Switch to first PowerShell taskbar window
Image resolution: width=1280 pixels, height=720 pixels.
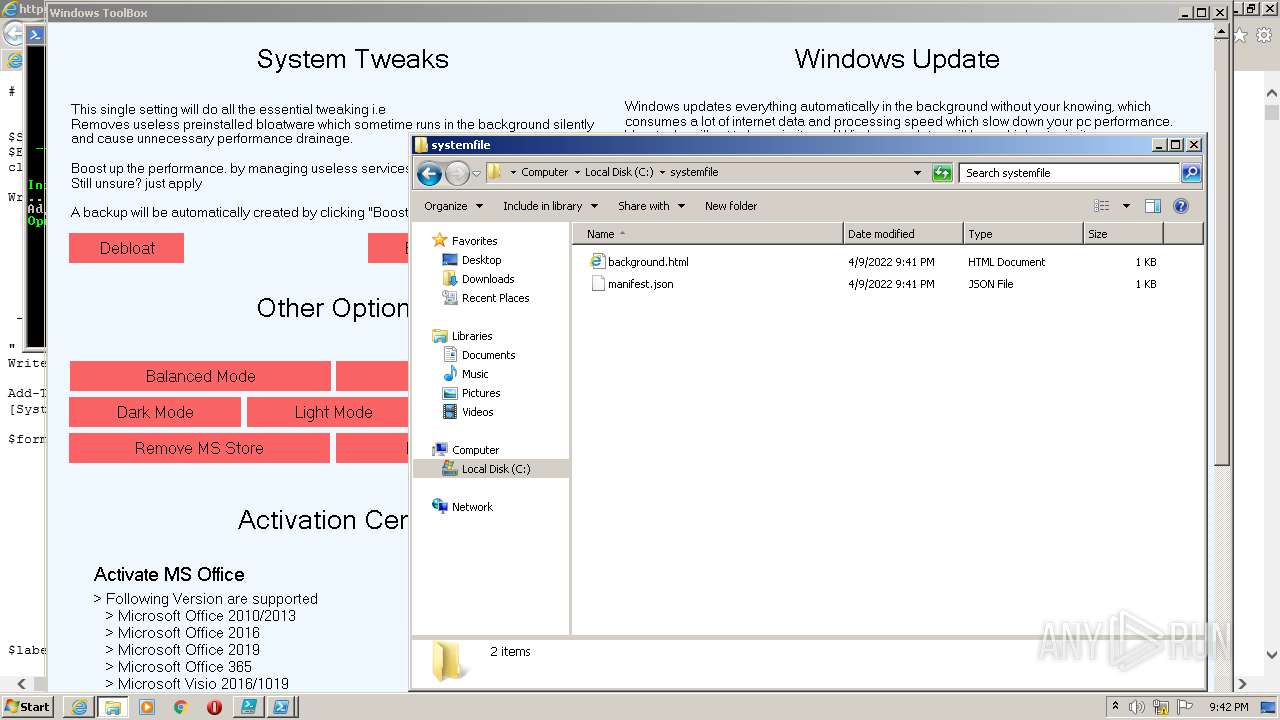click(x=248, y=707)
